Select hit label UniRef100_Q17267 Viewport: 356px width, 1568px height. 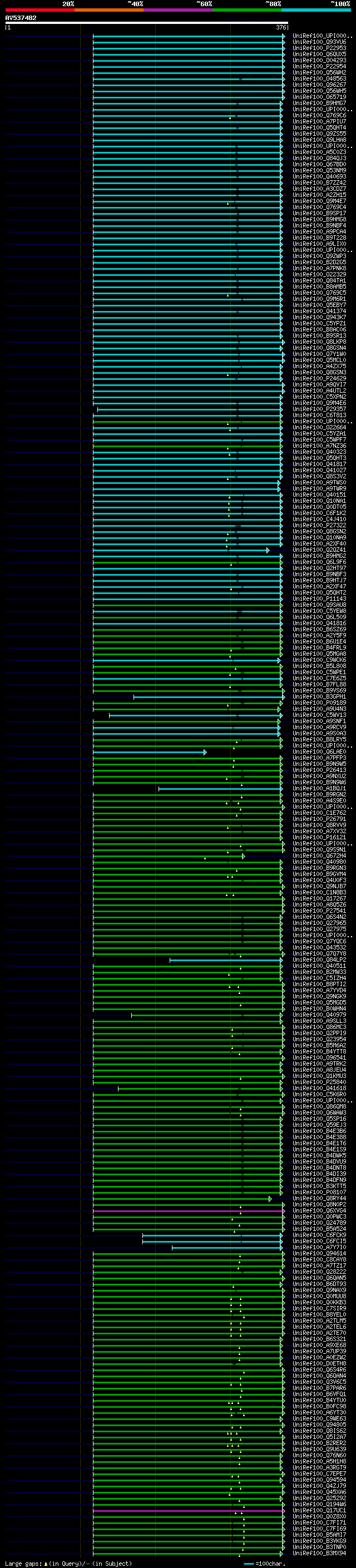(319, 898)
